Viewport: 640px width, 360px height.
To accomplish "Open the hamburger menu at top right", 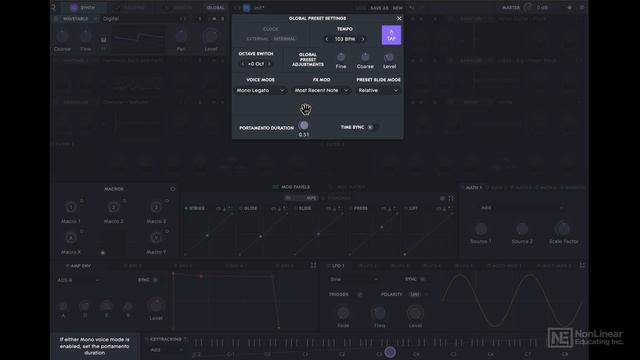I will click(582, 7).
